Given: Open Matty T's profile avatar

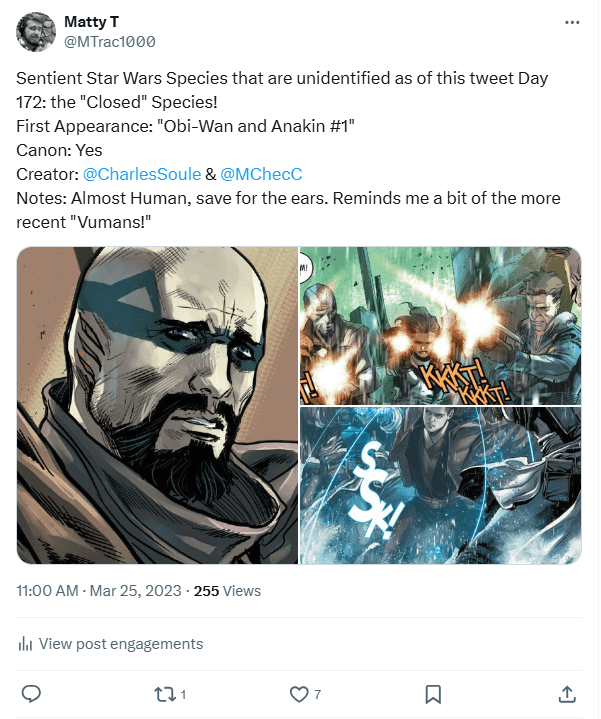Looking at the screenshot, I should coord(36,32).
